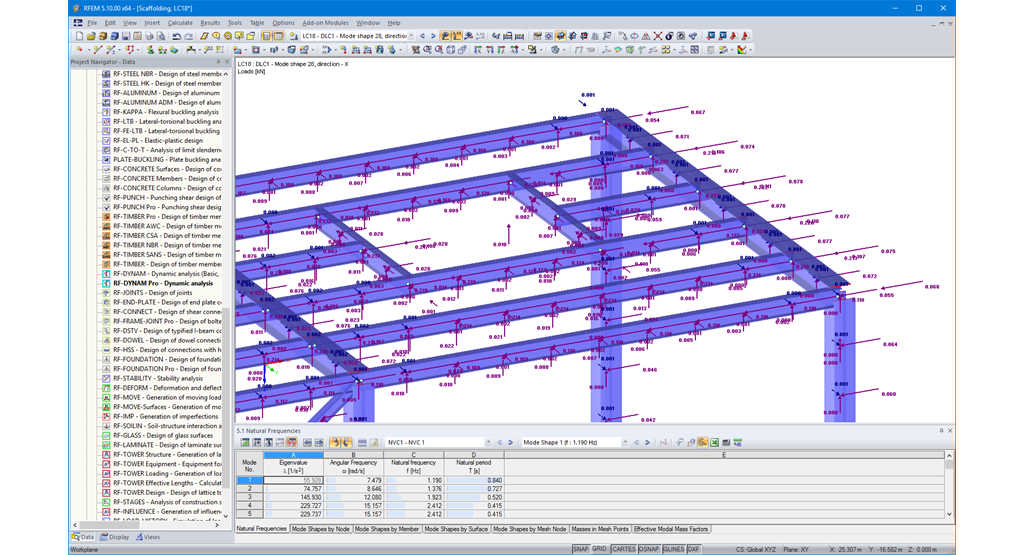This screenshot has height=555, width=1024.
Task: Switch to the Mode Shapes by Member tab
Action: pyautogui.click(x=387, y=529)
